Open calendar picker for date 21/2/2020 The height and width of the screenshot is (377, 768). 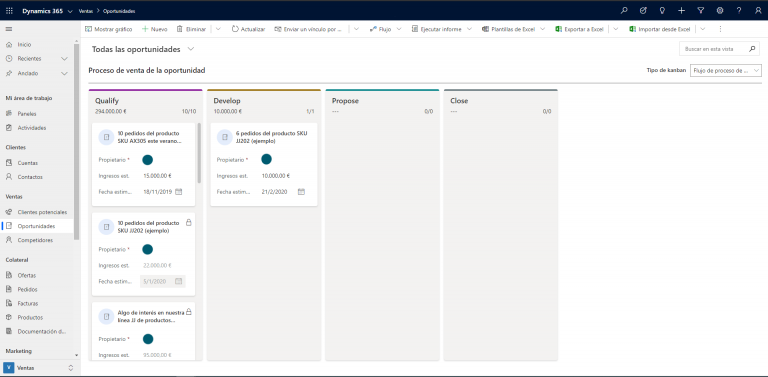(301, 192)
